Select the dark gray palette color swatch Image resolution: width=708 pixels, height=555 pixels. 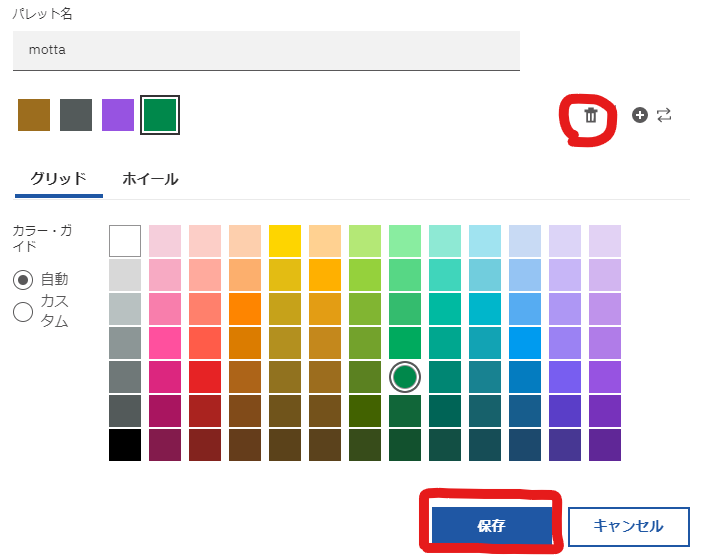pos(76,115)
